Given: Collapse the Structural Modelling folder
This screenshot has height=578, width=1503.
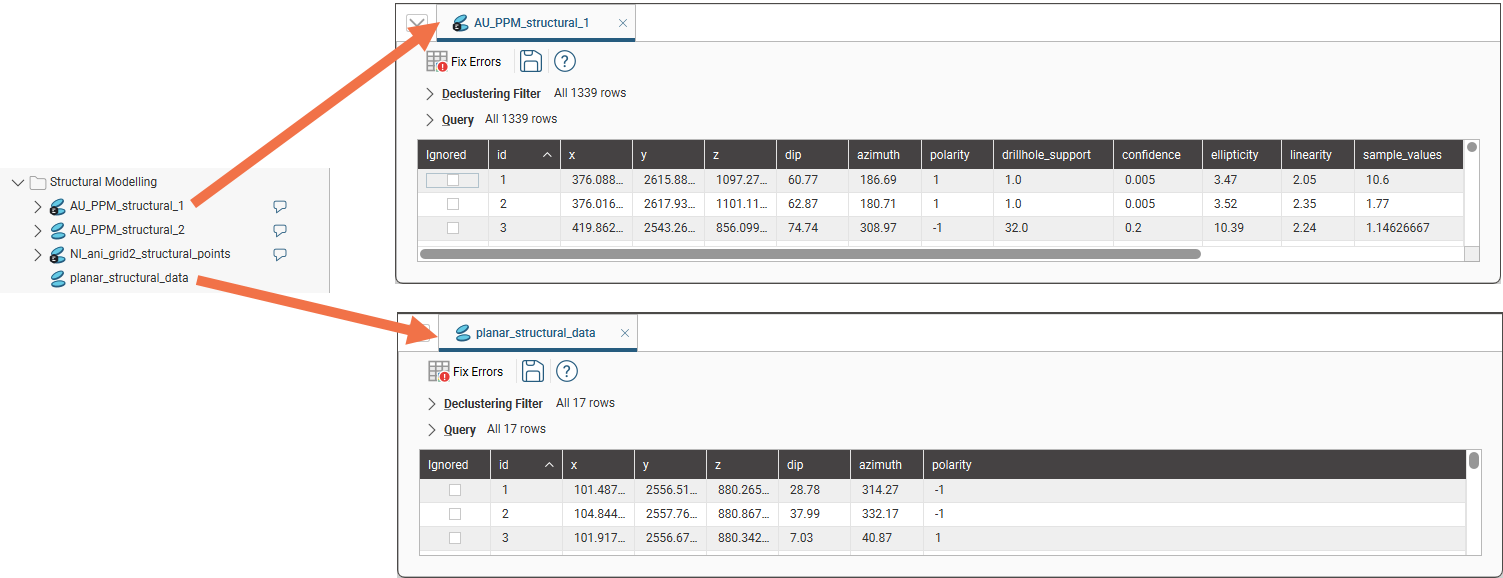Looking at the screenshot, I should (17, 182).
